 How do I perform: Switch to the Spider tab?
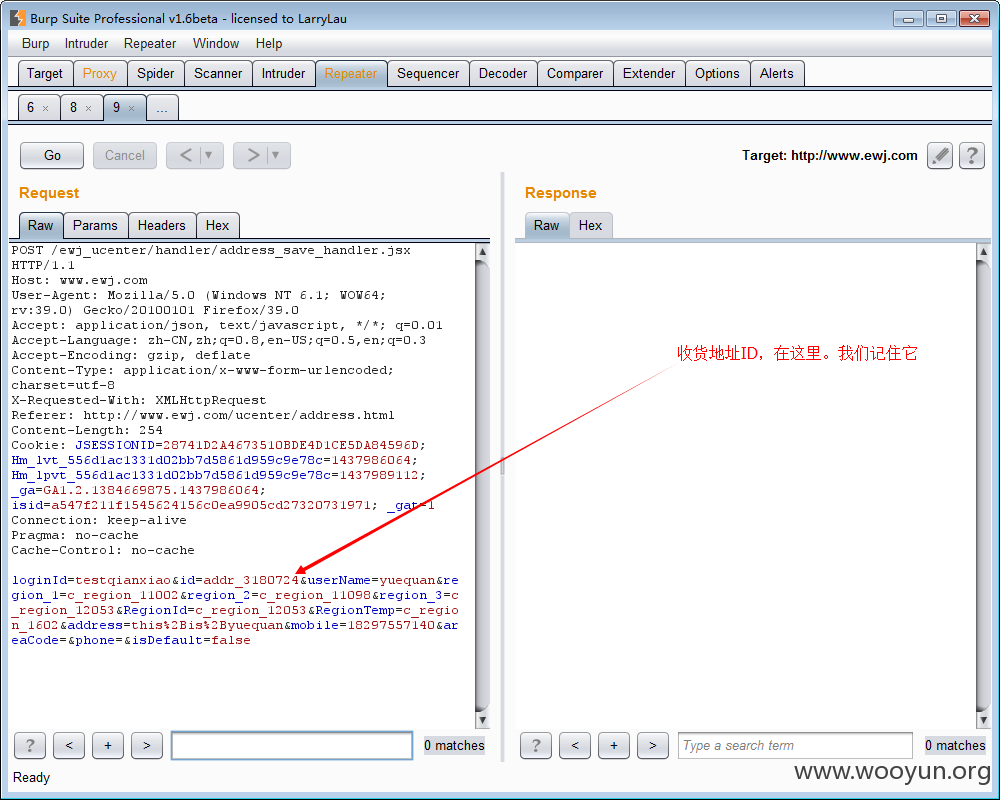[156, 73]
